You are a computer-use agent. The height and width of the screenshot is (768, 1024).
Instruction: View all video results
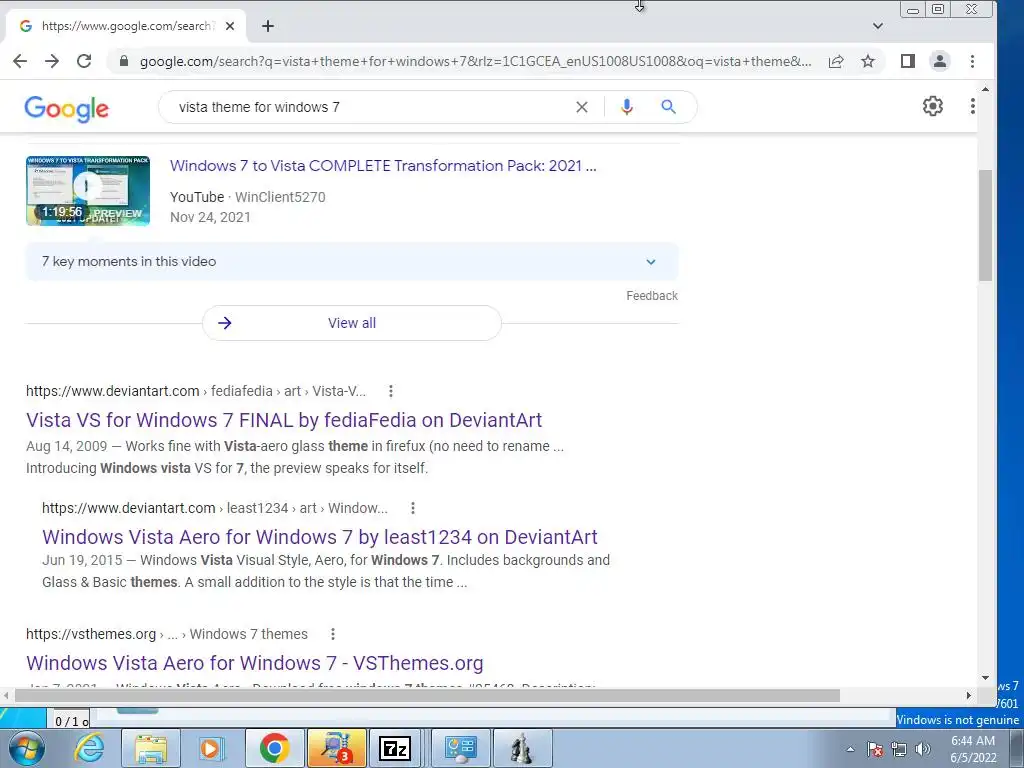[352, 323]
